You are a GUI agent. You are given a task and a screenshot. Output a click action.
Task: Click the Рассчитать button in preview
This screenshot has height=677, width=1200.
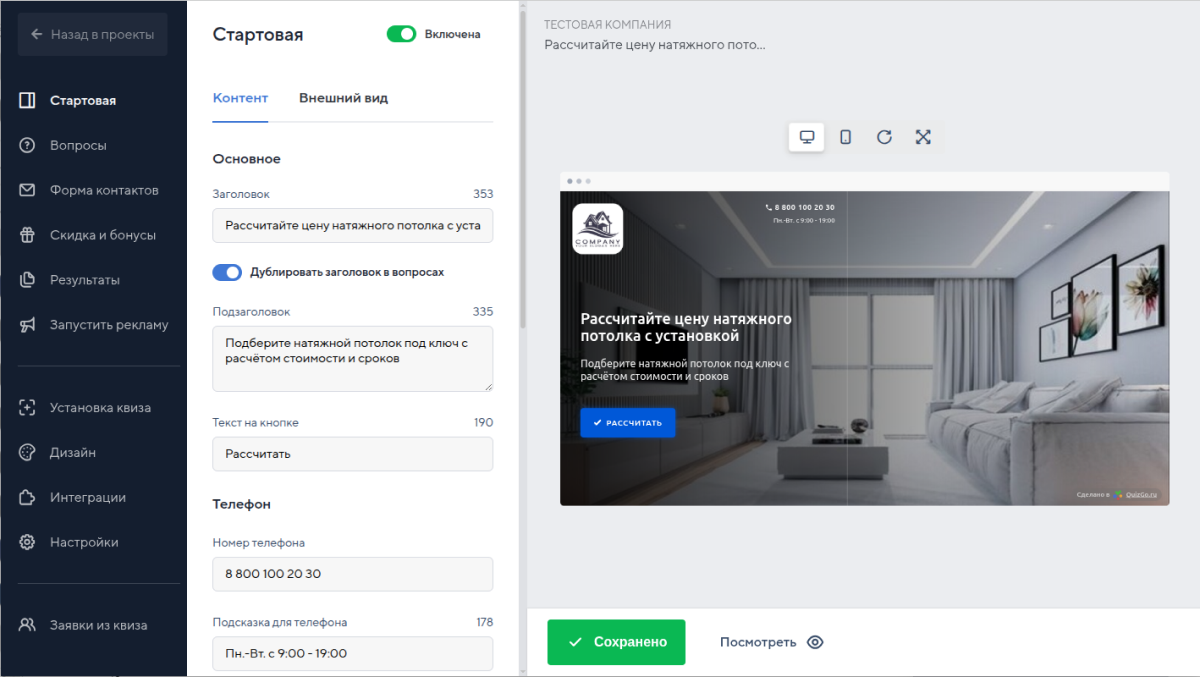click(627, 423)
